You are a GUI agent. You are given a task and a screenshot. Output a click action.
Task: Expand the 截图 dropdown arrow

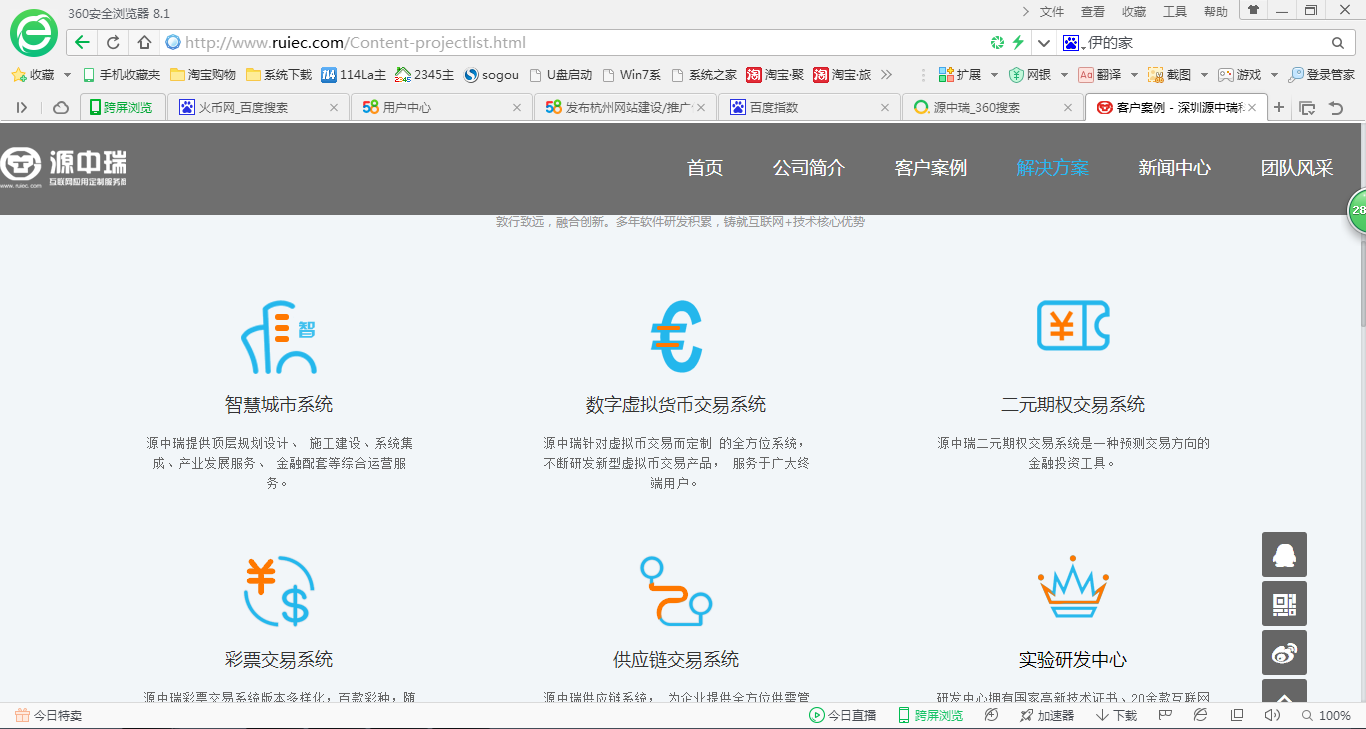point(1204,75)
